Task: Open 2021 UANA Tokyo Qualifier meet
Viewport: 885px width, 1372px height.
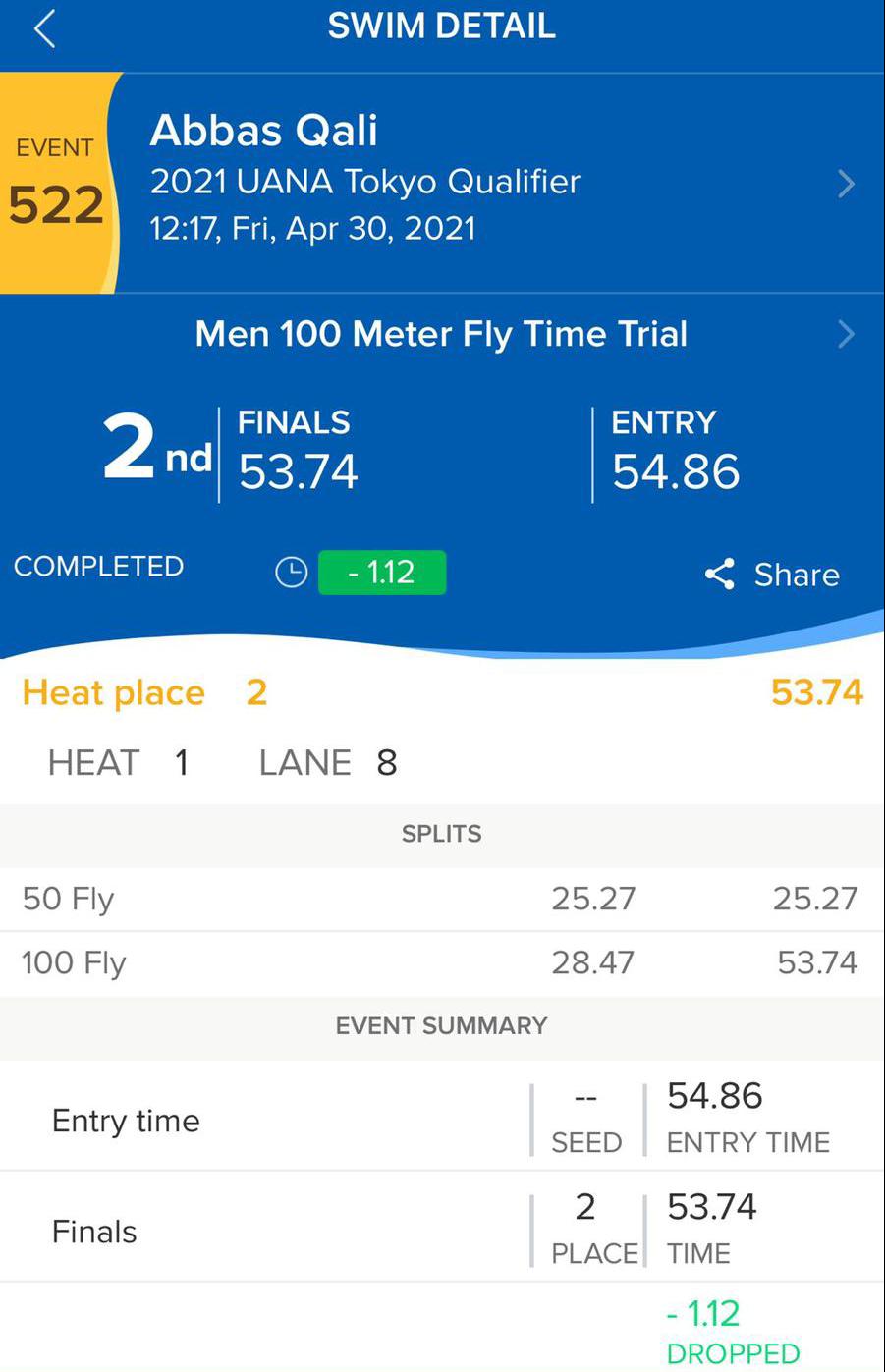Action: 365,182
